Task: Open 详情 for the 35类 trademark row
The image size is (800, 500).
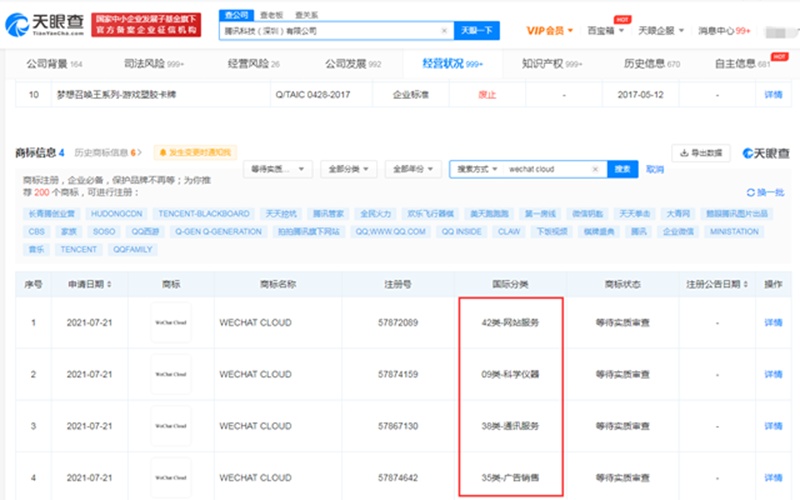Action: [773, 478]
